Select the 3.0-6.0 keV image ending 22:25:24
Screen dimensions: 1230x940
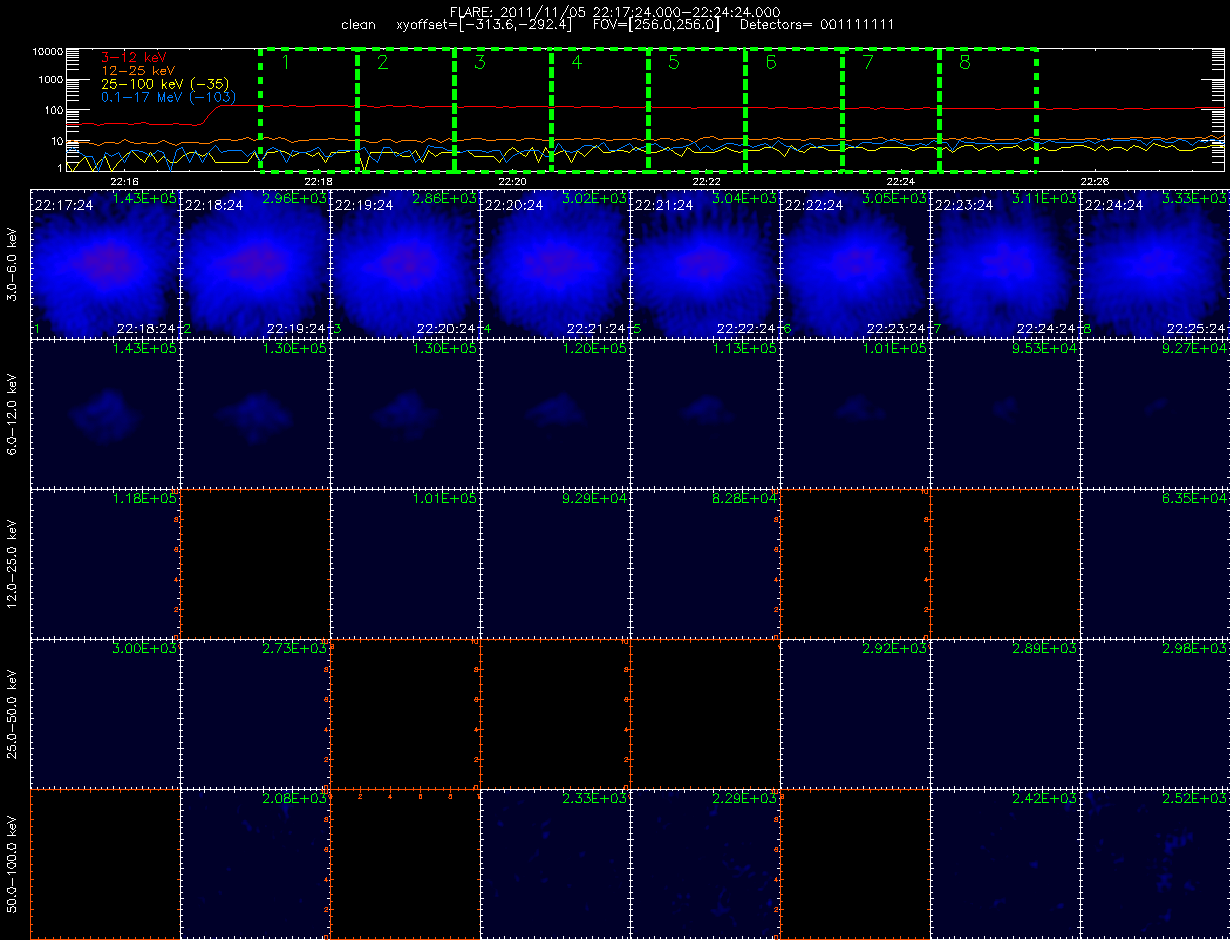[x=1155, y=263]
